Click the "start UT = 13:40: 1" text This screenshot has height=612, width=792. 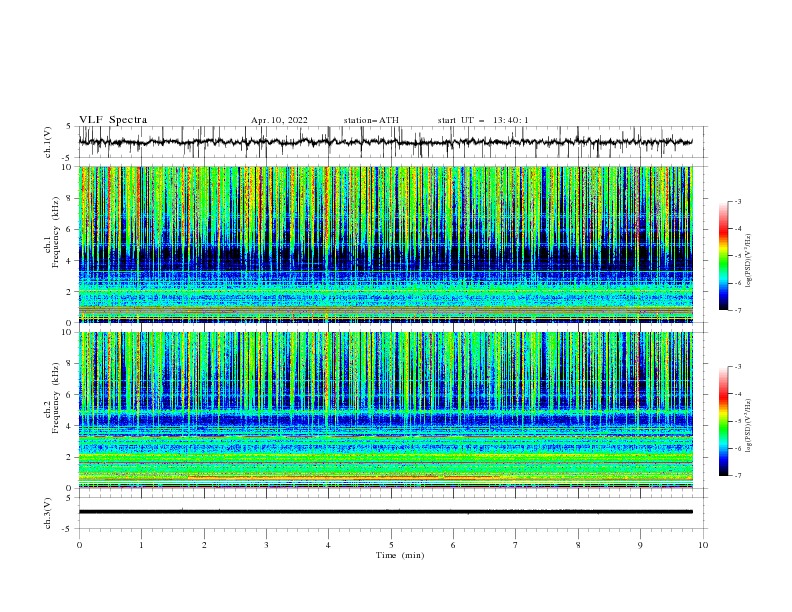483,120
